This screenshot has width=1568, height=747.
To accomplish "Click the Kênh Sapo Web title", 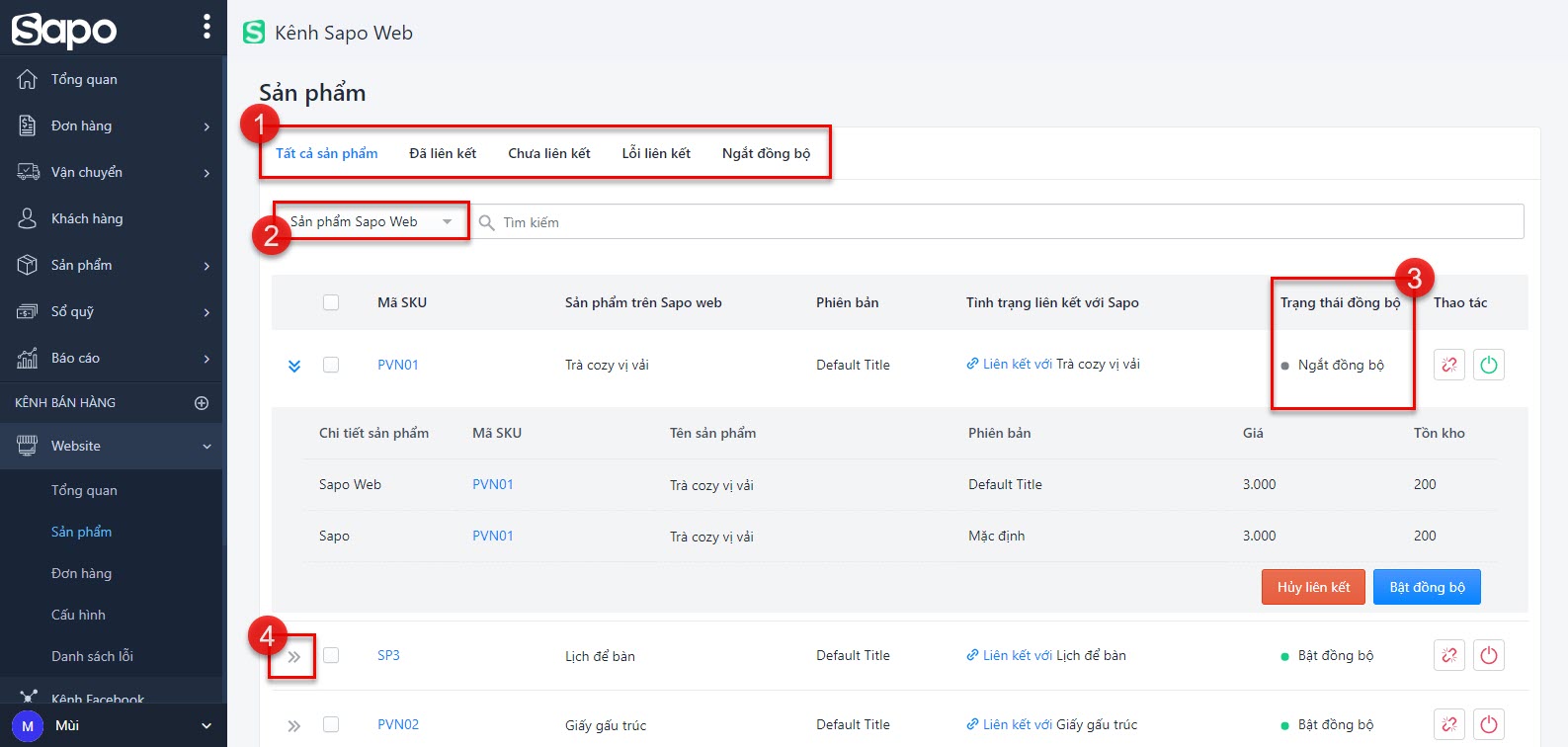I will tap(344, 33).
